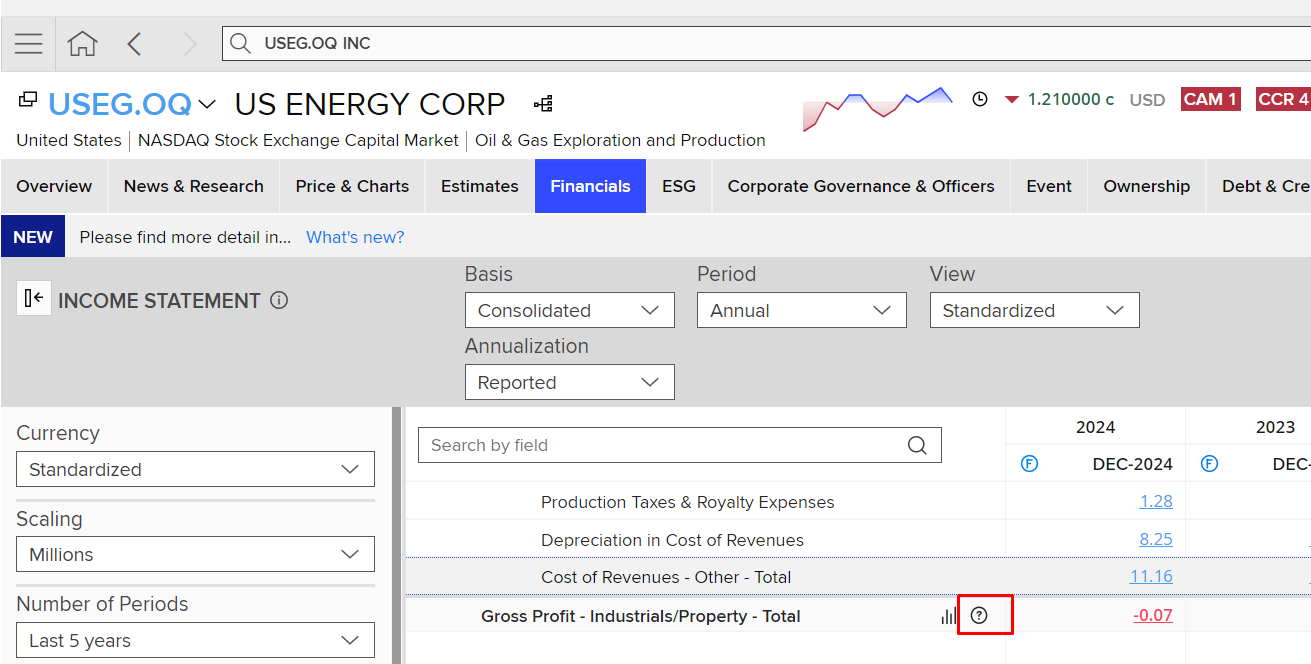1311x664 pixels.
Task: Click the 2024 column header
Action: [x=1095, y=427]
